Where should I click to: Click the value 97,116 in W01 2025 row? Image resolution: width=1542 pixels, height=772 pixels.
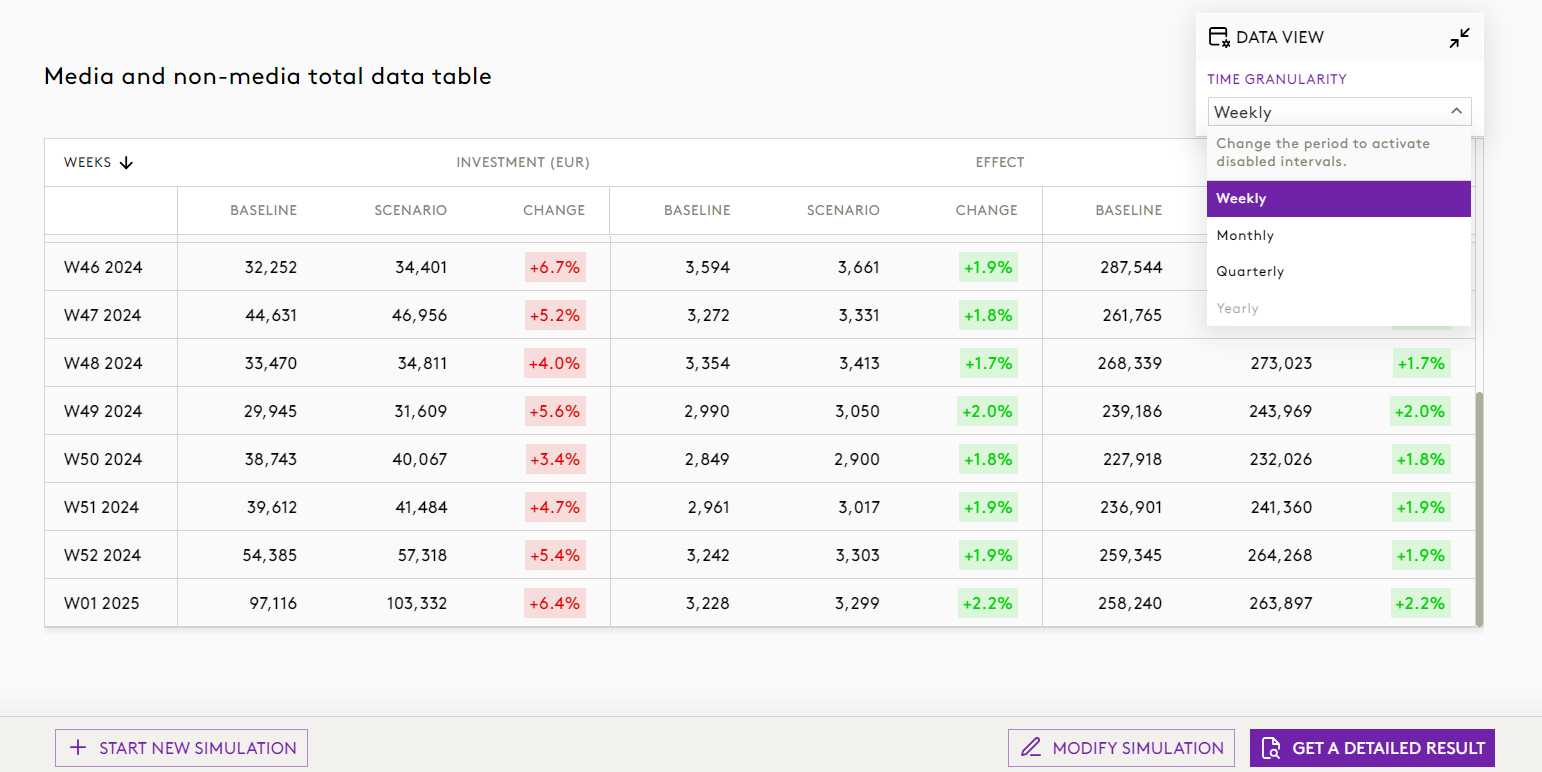pyautogui.click(x=273, y=604)
